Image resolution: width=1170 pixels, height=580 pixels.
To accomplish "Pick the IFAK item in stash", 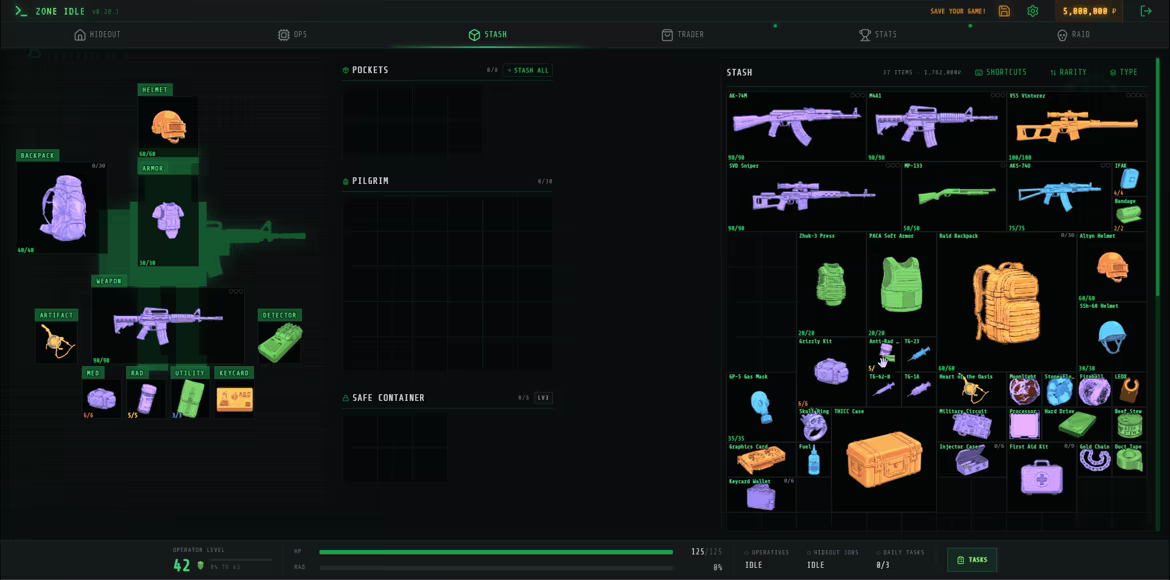I will tap(1130, 179).
